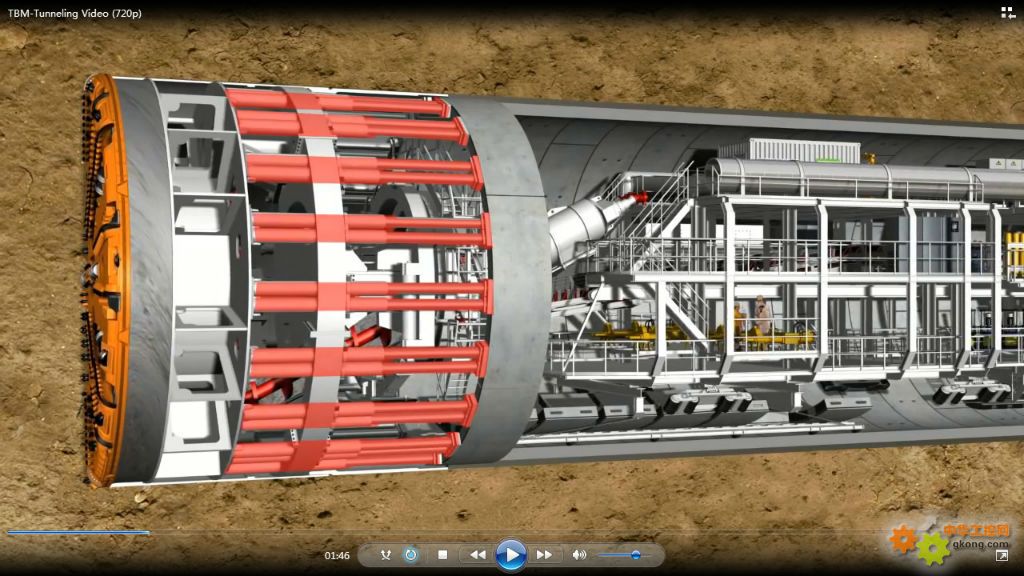Stop video playback
The width and height of the screenshot is (1024, 576).
[443, 555]
